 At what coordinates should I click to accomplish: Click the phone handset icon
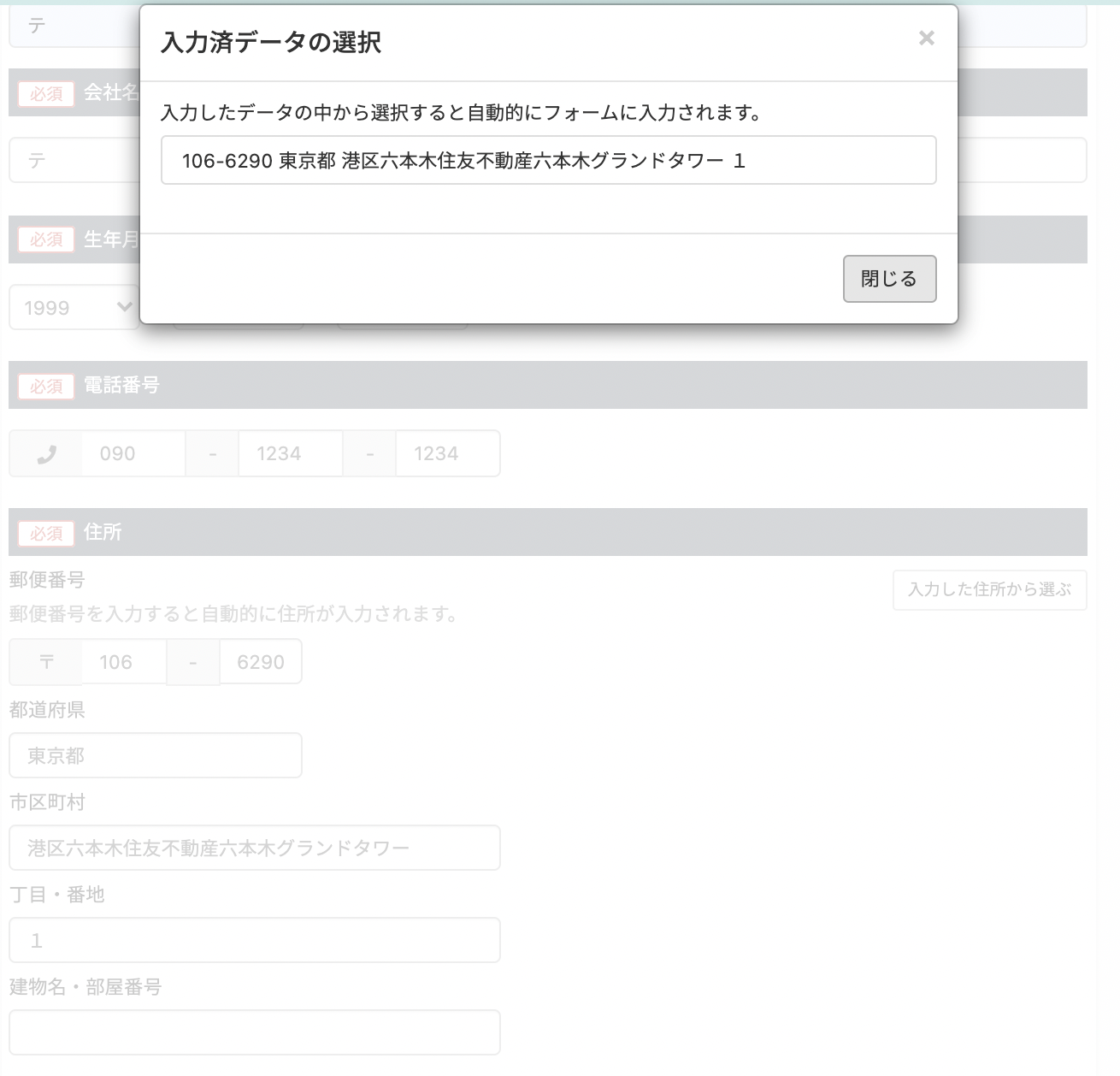[46, 454]
